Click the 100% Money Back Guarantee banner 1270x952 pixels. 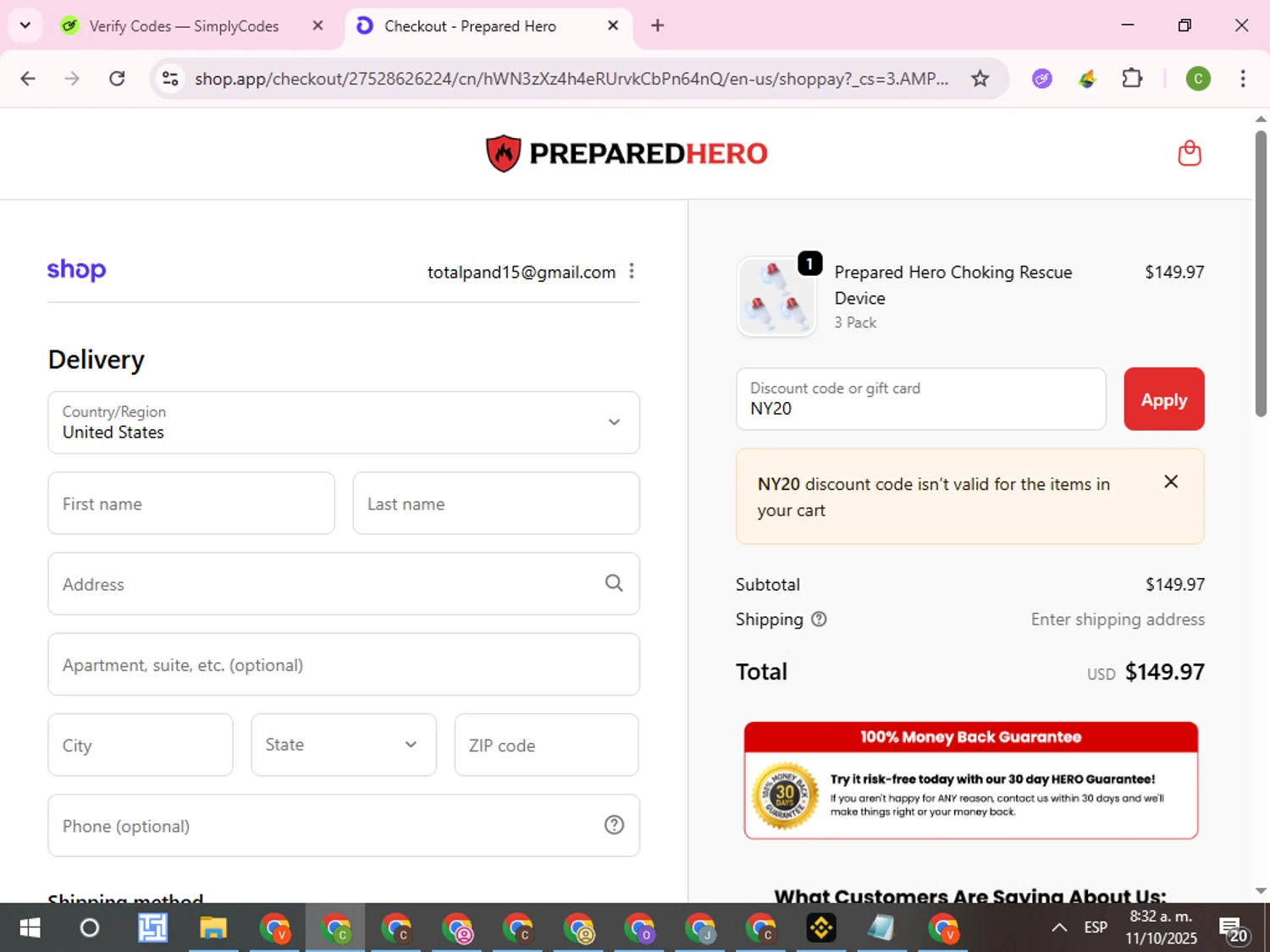[x=971, y=780]
